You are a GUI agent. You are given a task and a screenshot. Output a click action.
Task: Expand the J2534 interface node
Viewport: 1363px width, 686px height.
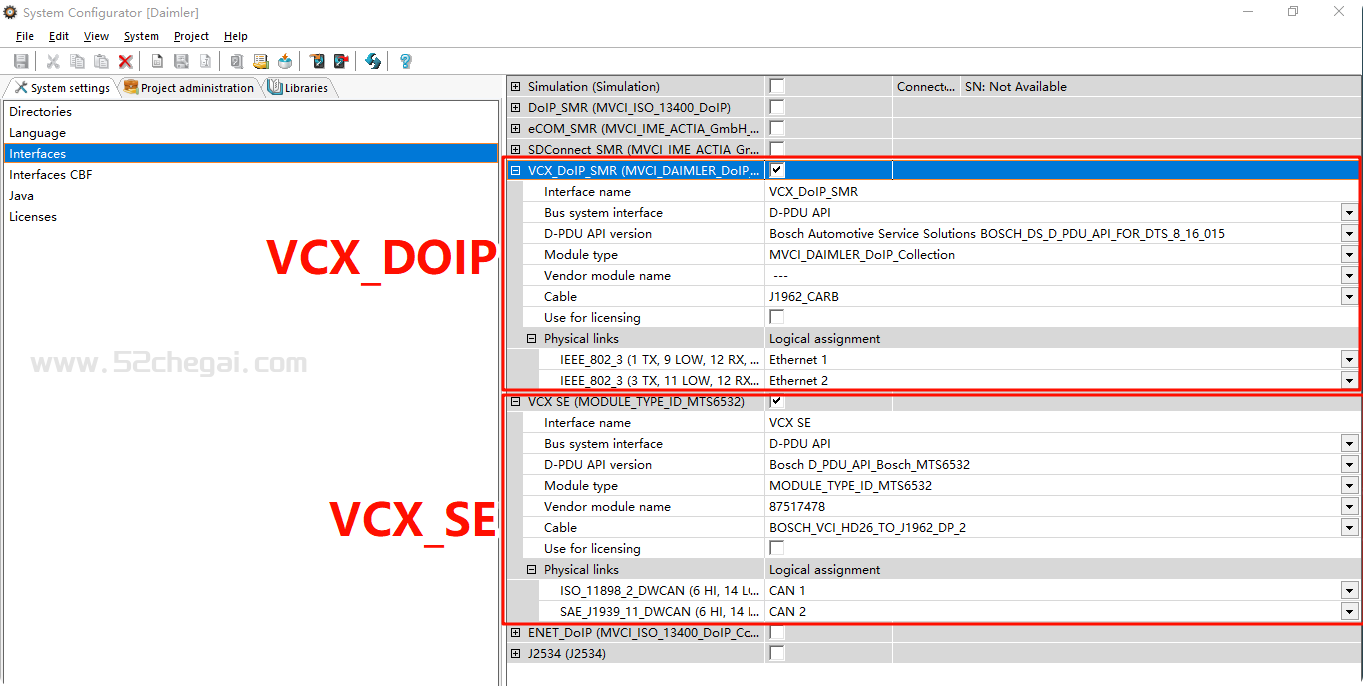click(516, 654)
